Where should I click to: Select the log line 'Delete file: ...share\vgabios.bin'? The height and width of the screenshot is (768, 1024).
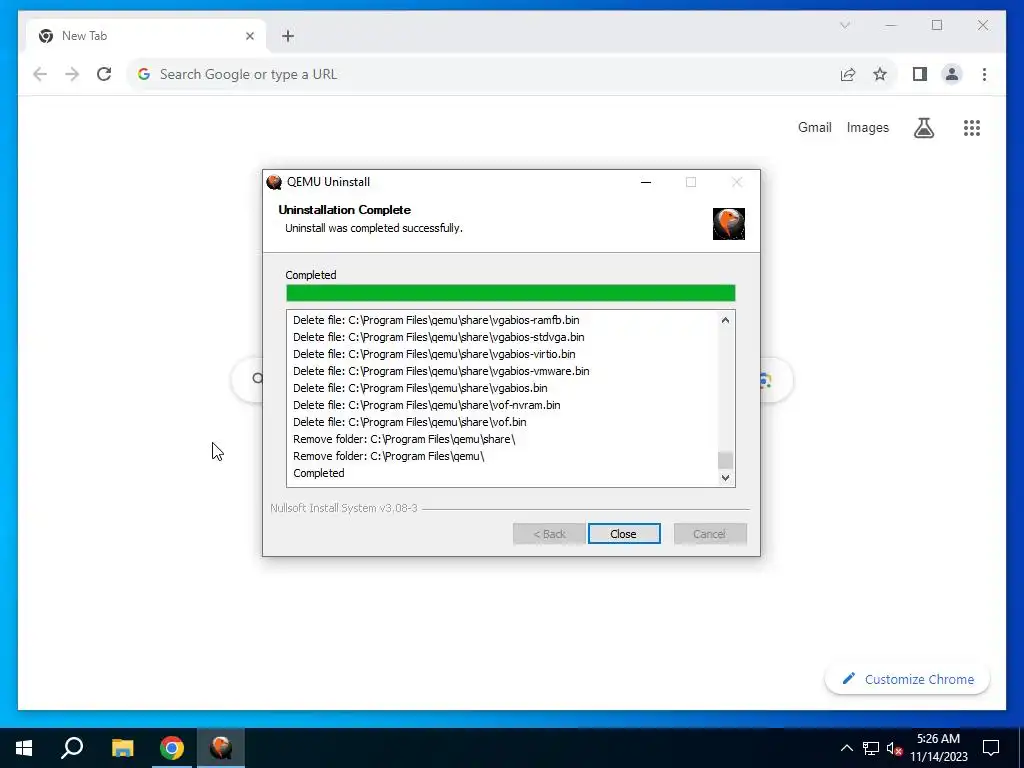[x=420, y=388]
